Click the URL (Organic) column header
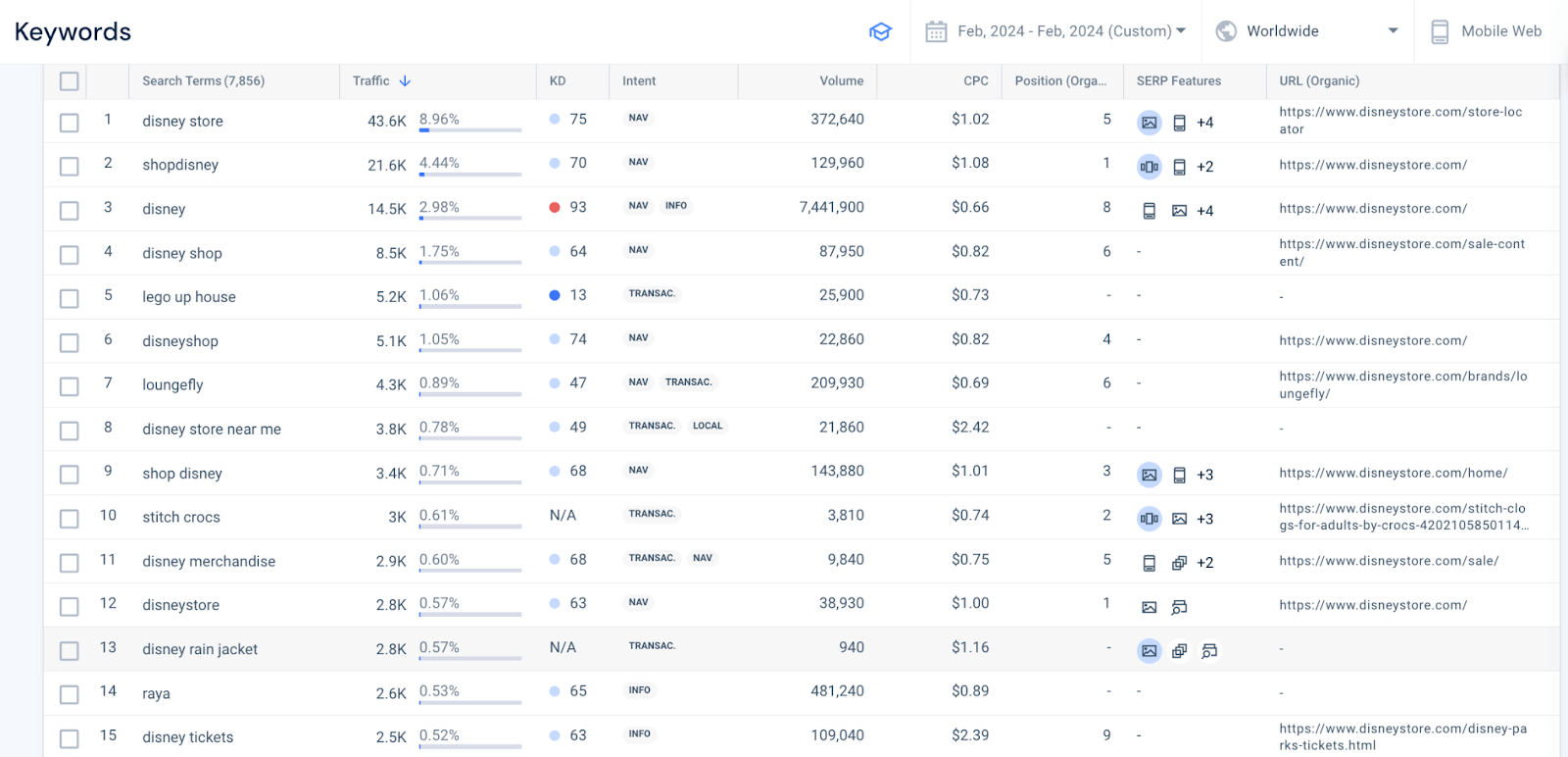This screenshot has width=1568, height=757. (x=1319, y=80)
